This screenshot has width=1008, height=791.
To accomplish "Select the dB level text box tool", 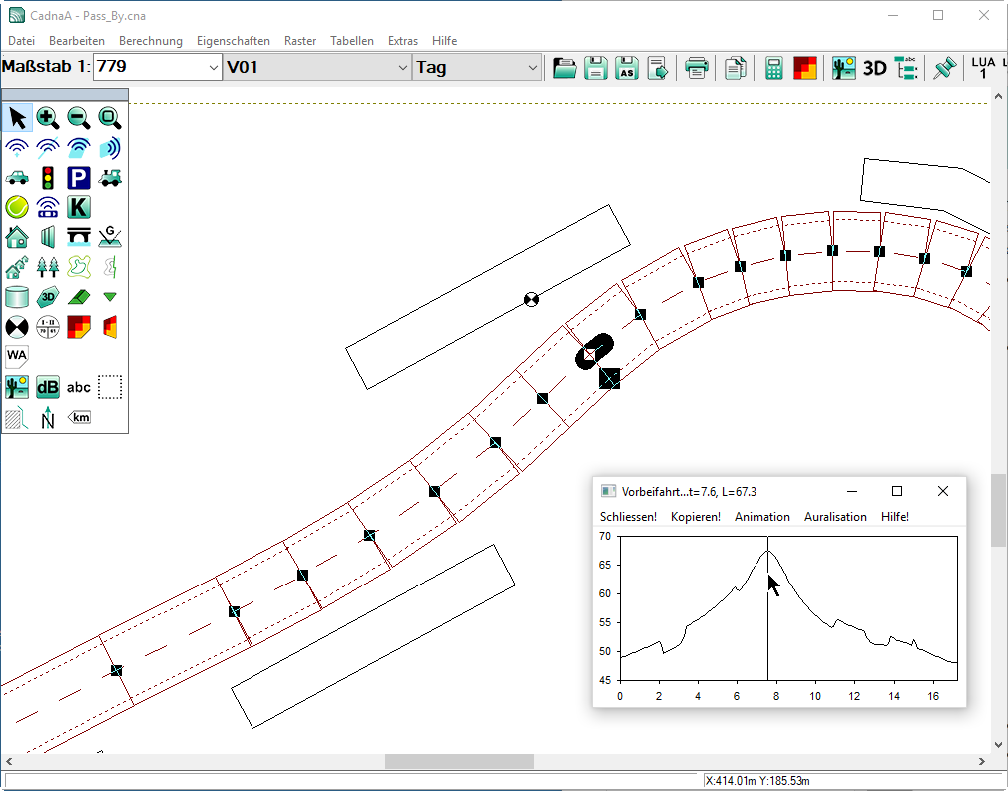I will click(48, 387).
